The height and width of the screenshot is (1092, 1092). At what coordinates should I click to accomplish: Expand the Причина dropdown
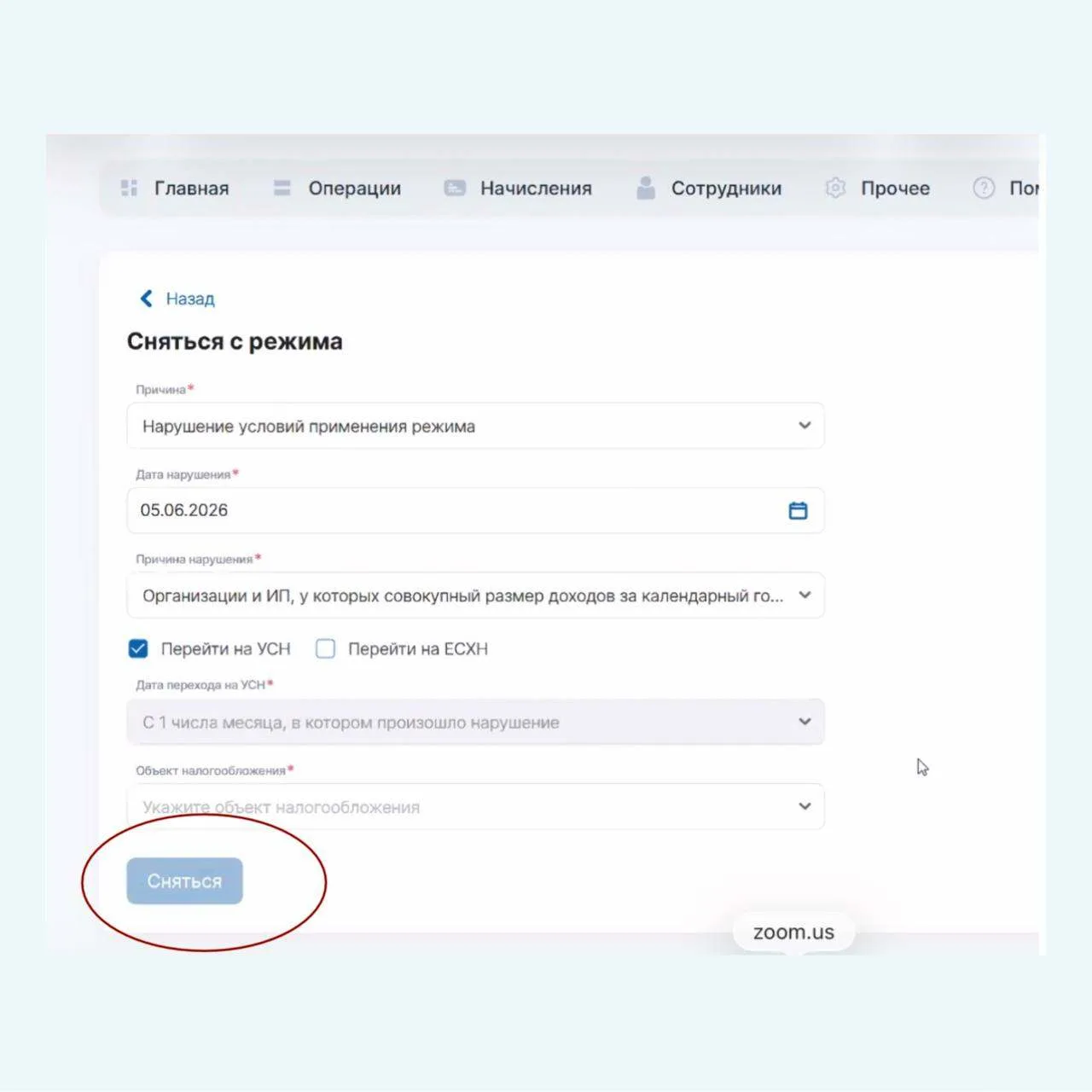[x=475, y=426]
